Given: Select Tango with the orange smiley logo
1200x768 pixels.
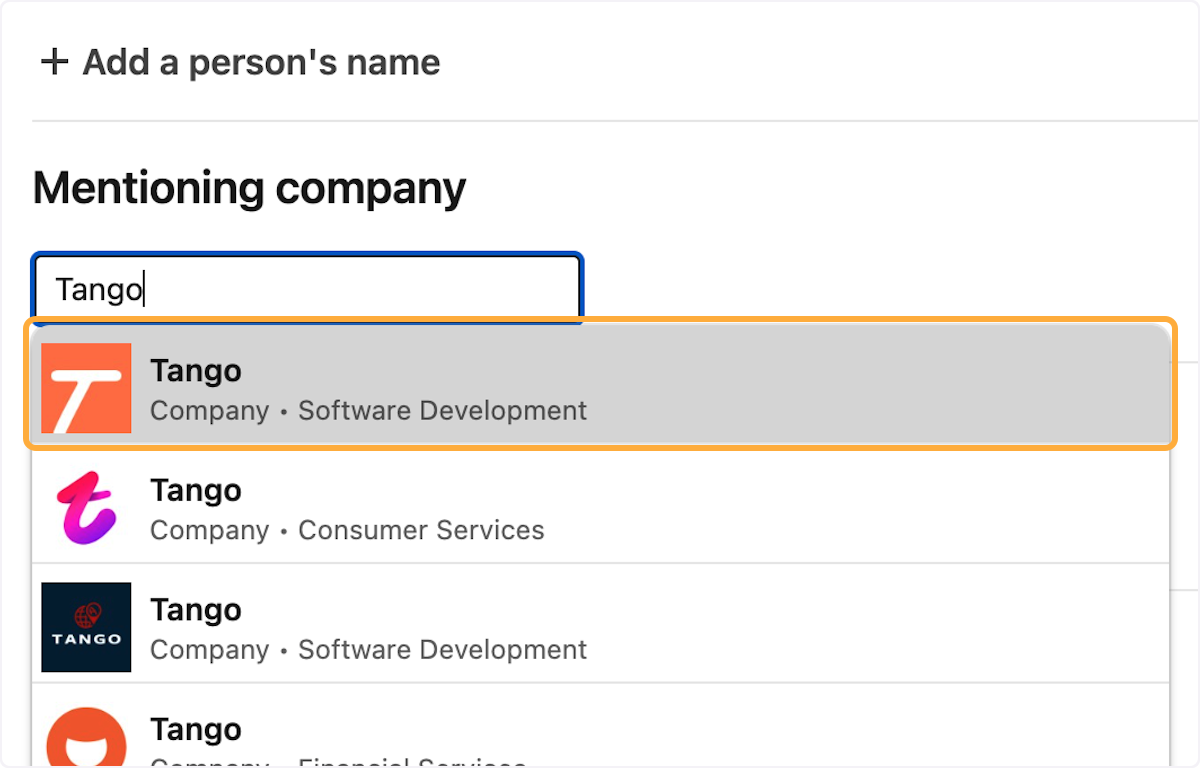Looking at the screenshot, I should pyautogui.click(x=600, y=727).
